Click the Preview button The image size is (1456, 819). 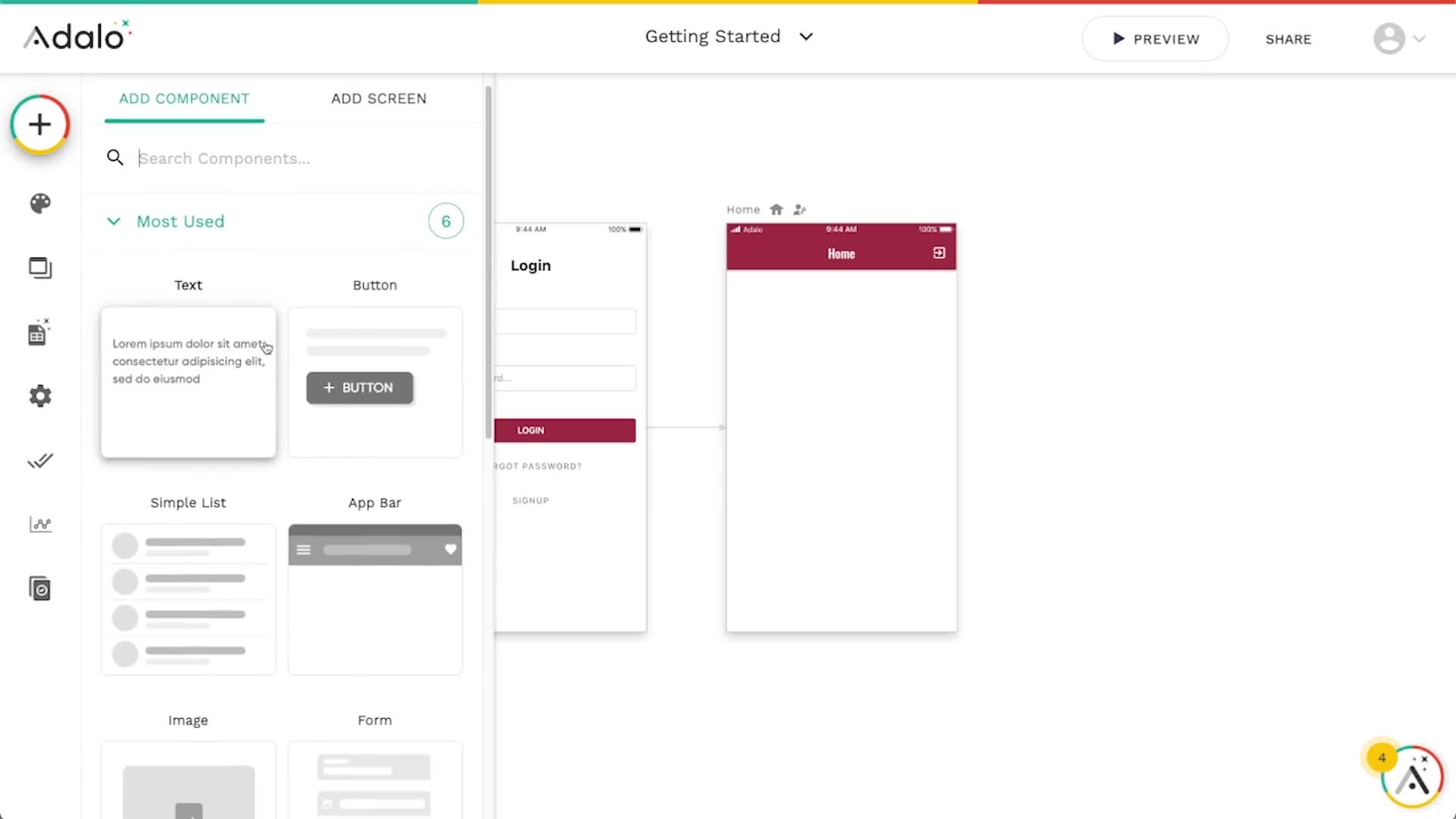pyautogui.click(x=1155, y=39)
